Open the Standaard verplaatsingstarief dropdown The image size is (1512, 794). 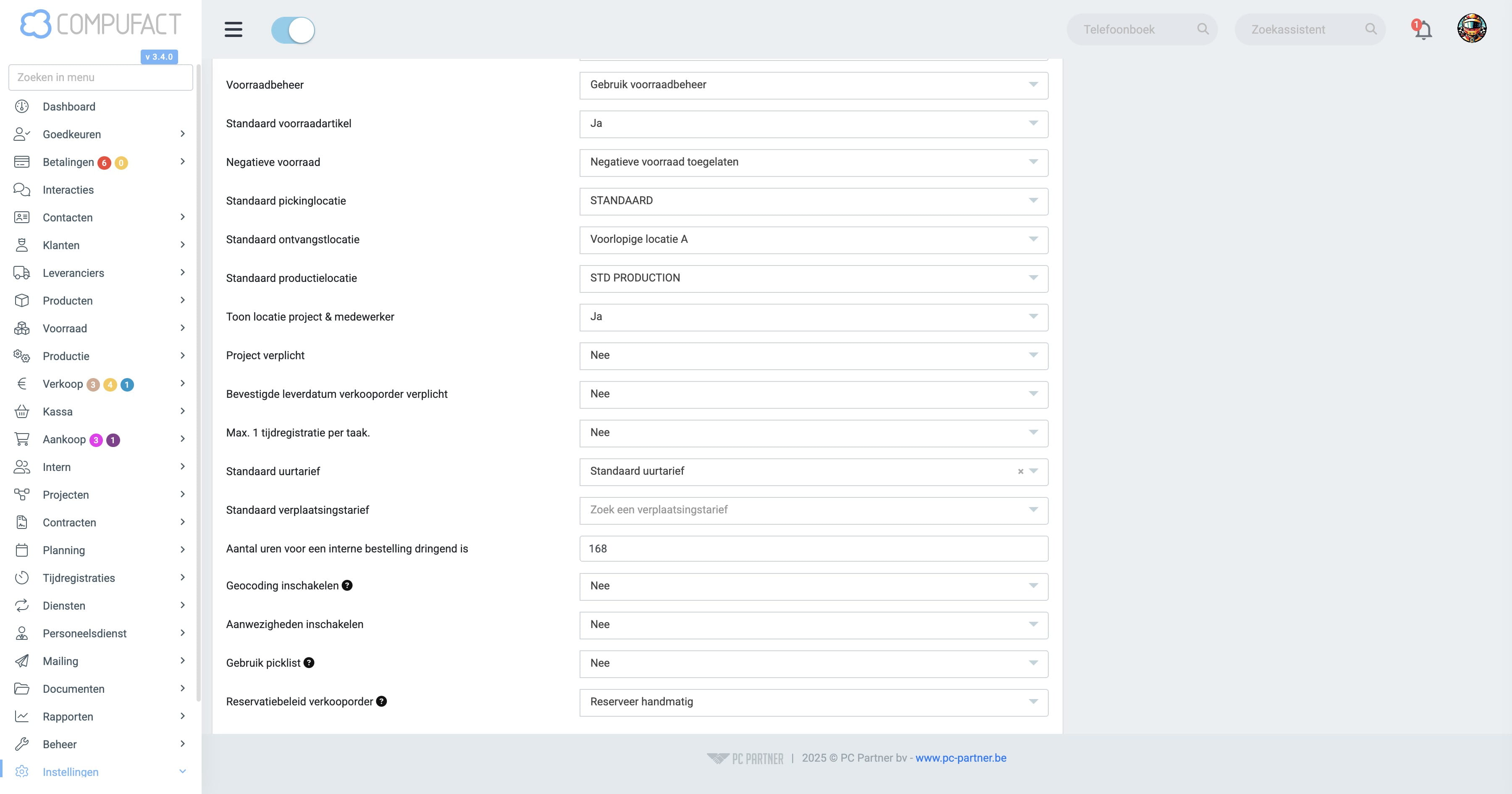point(814,510)
